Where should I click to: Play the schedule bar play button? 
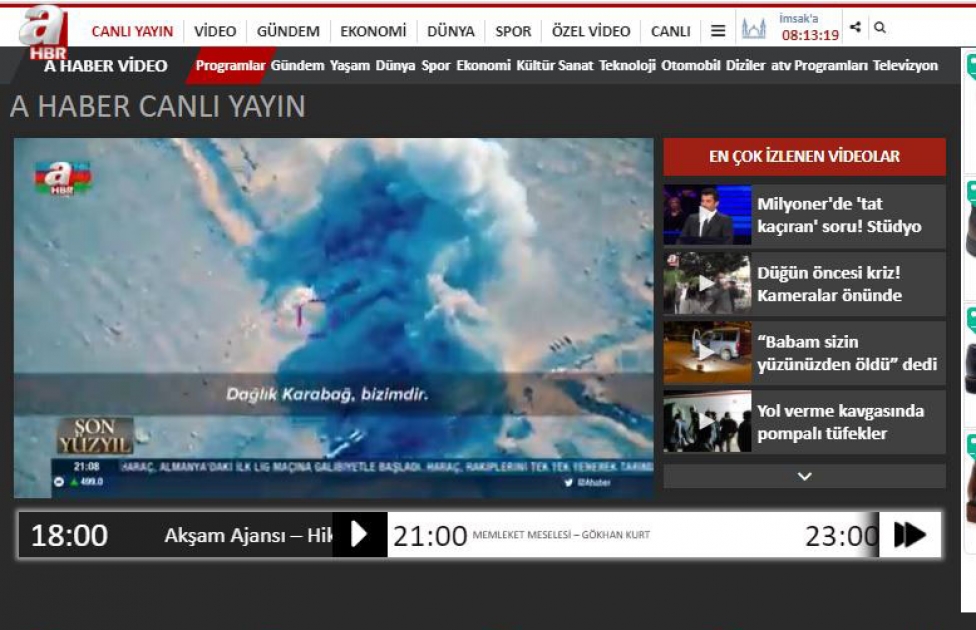359,534
